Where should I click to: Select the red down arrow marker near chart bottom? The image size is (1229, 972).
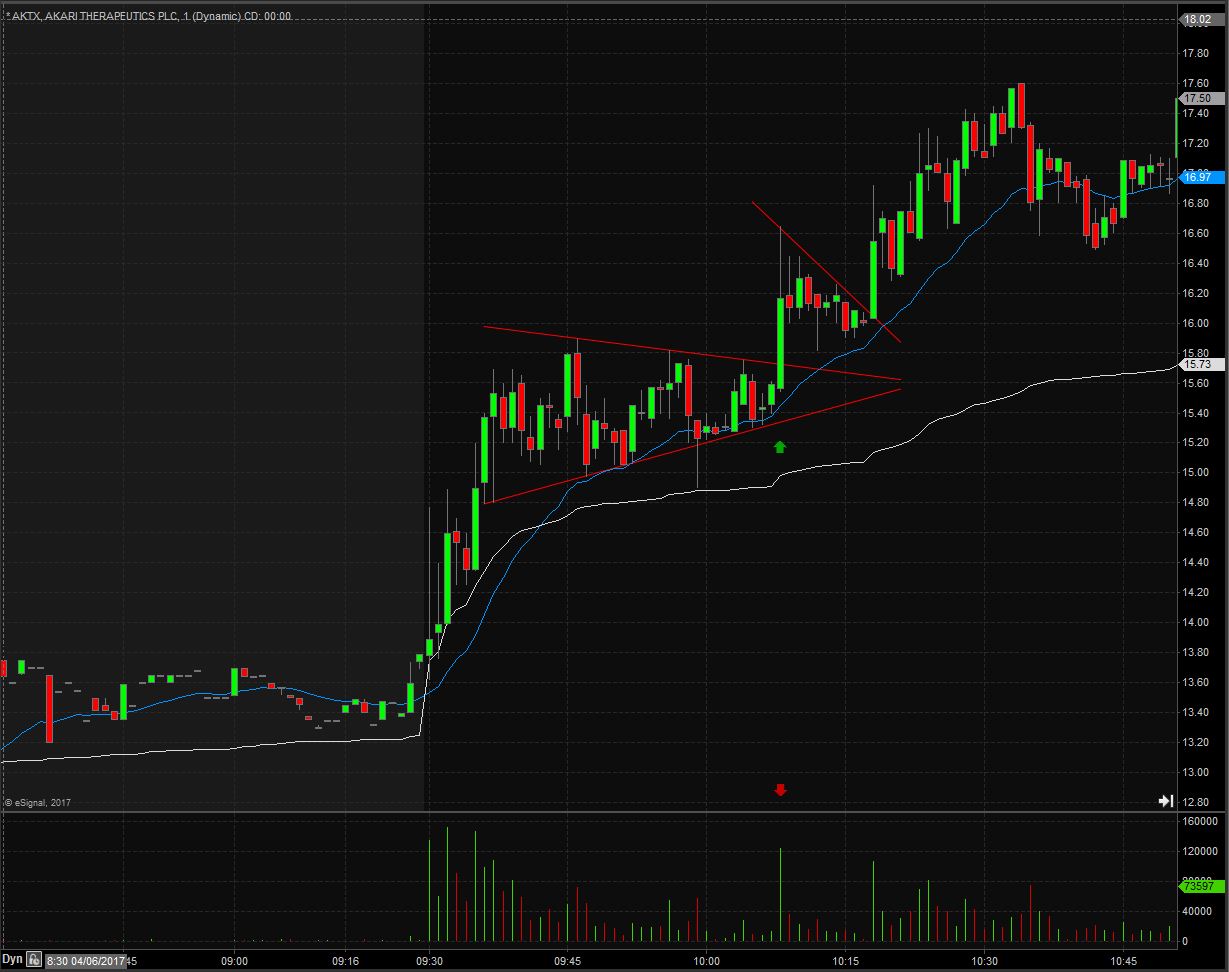point(781,790)
